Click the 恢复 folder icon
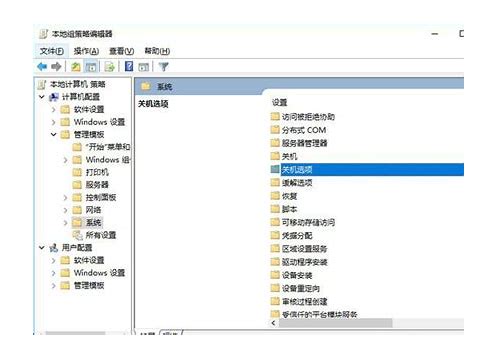The height and width of the screenshot is (360, 498). coord(275,196)
